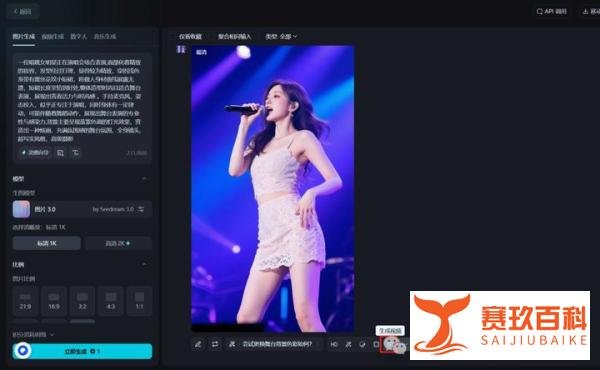
Task: Choose the 1:1 aspect ratio
Action: point(140,301)
